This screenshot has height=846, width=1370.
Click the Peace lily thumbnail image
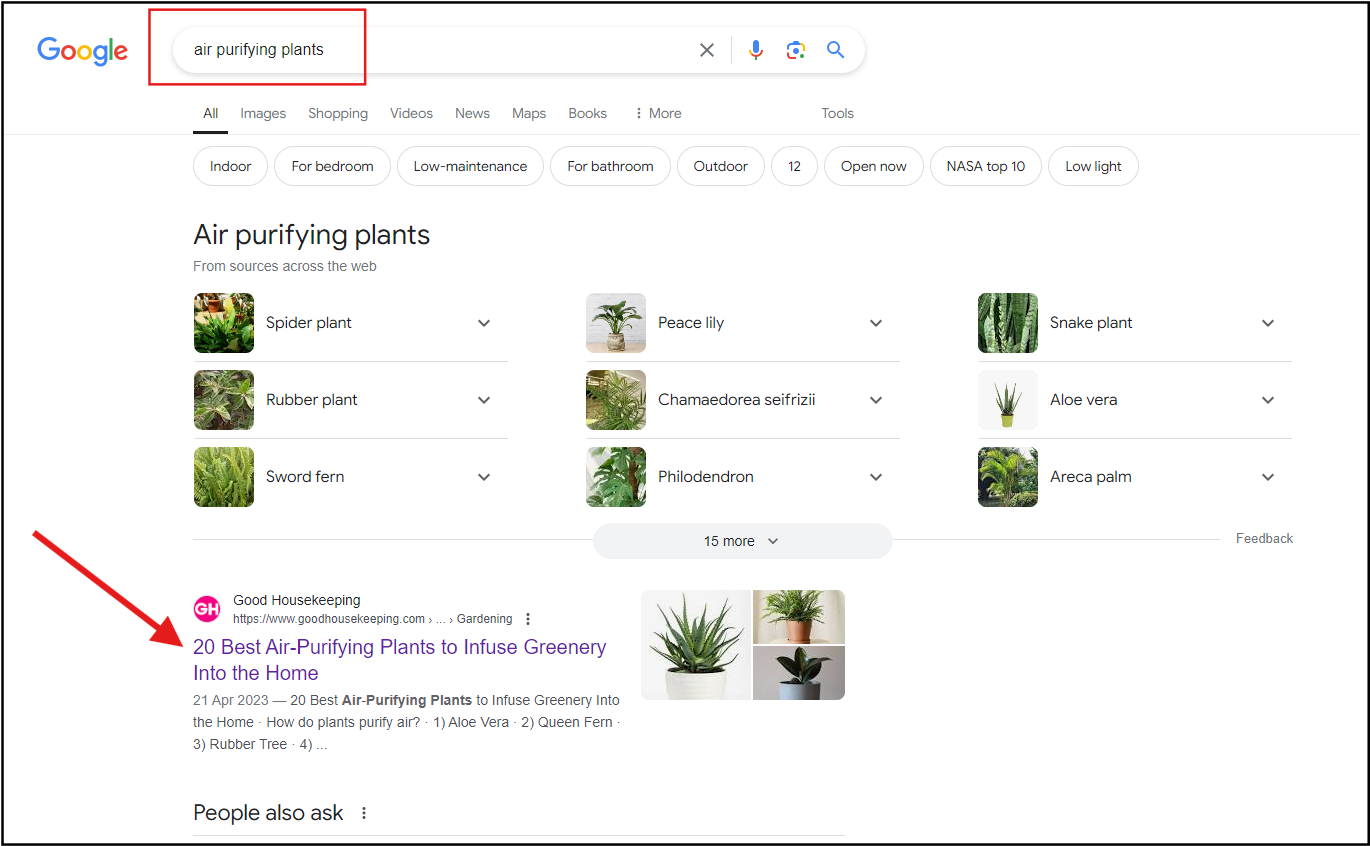[x=616, y=323]
